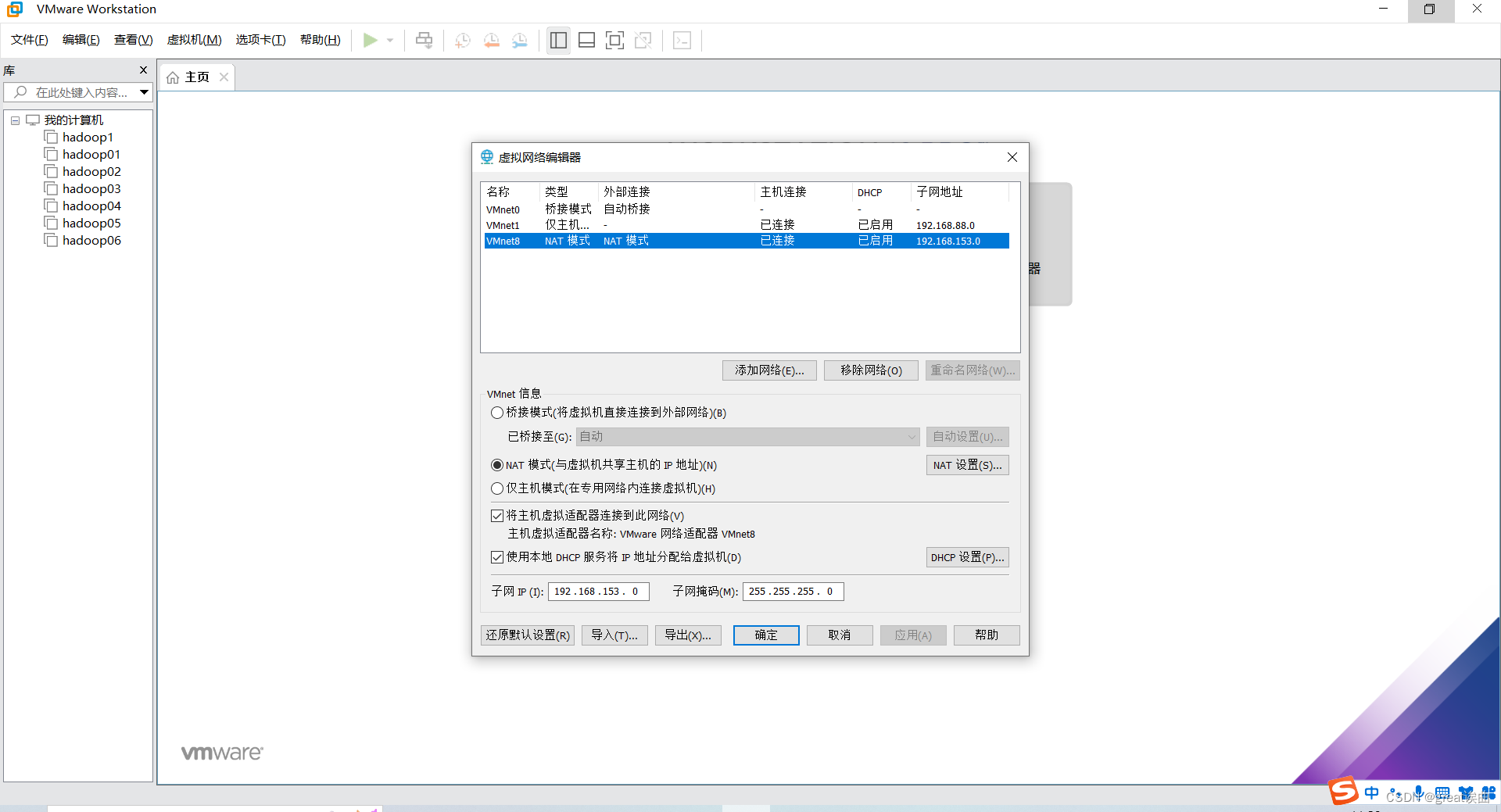
Task: Click the Sogou toolbox grid icon
Action: (1488, 792)
